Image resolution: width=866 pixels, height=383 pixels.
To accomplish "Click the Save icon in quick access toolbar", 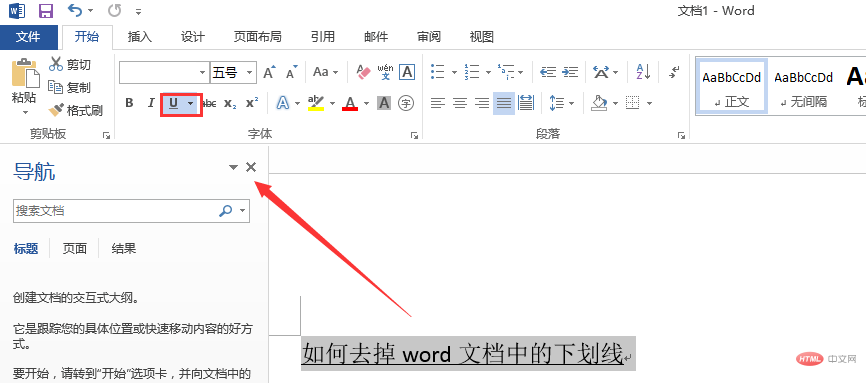I will 46,11.
